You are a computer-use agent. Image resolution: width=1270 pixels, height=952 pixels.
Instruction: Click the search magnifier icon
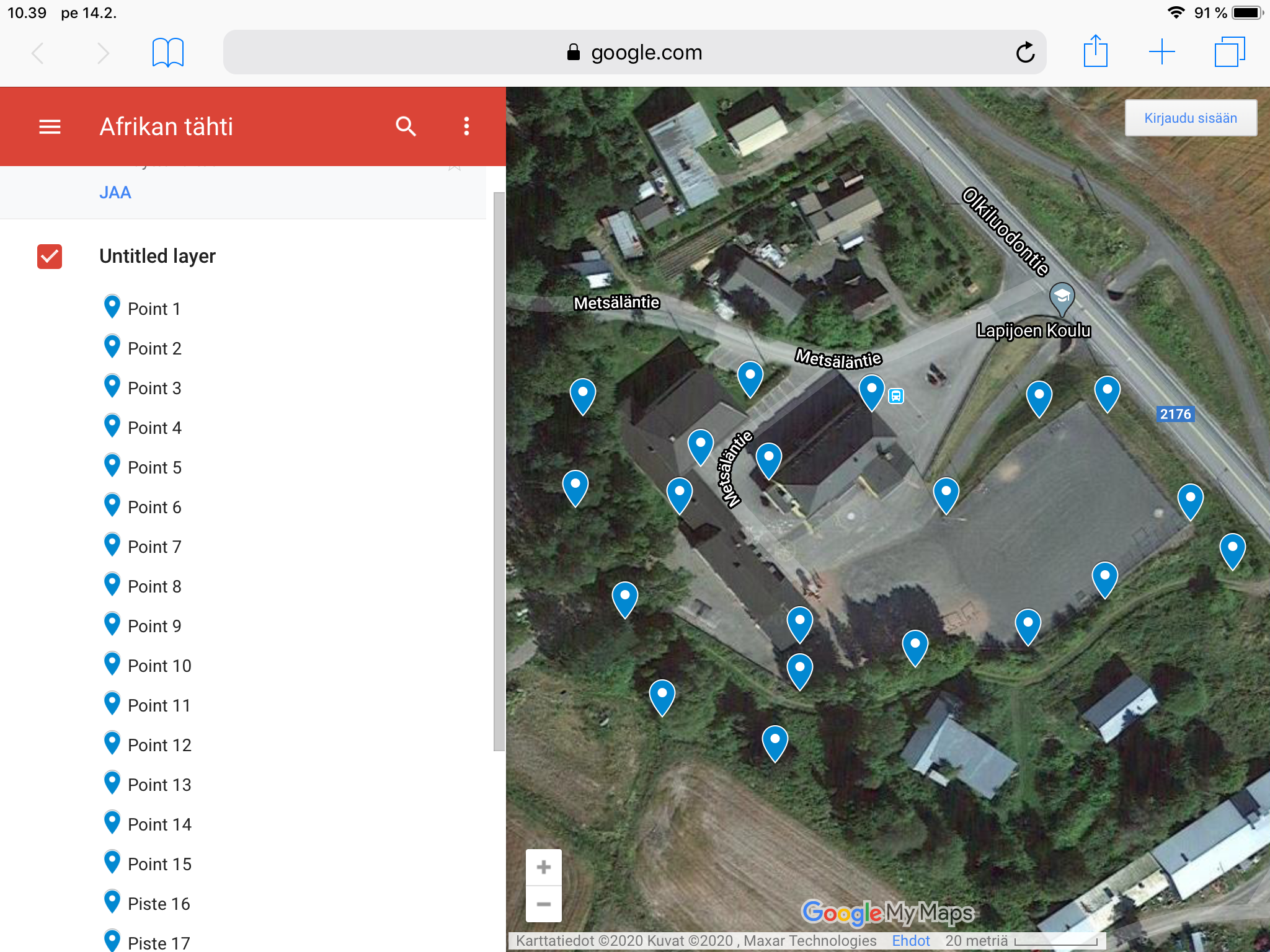point(406,126)
